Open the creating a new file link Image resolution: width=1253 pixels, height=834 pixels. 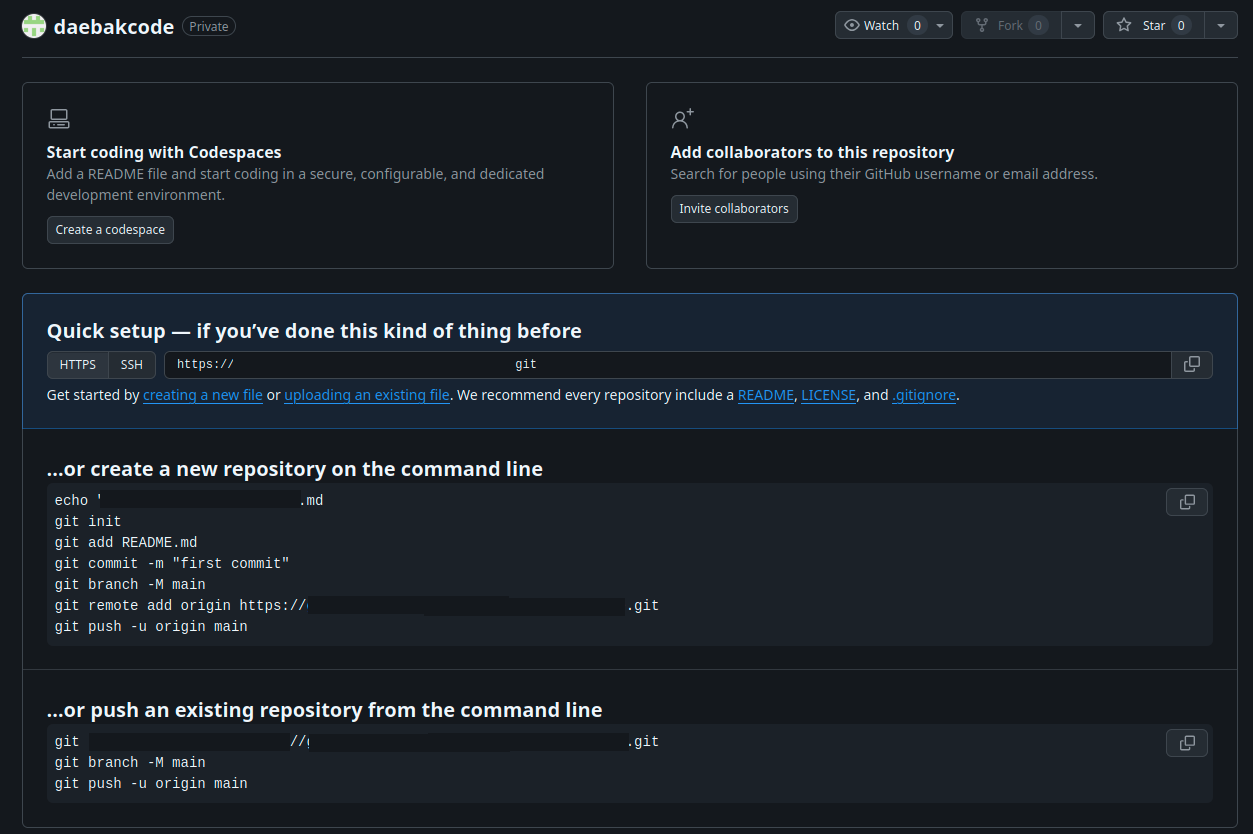coord(203,395)
